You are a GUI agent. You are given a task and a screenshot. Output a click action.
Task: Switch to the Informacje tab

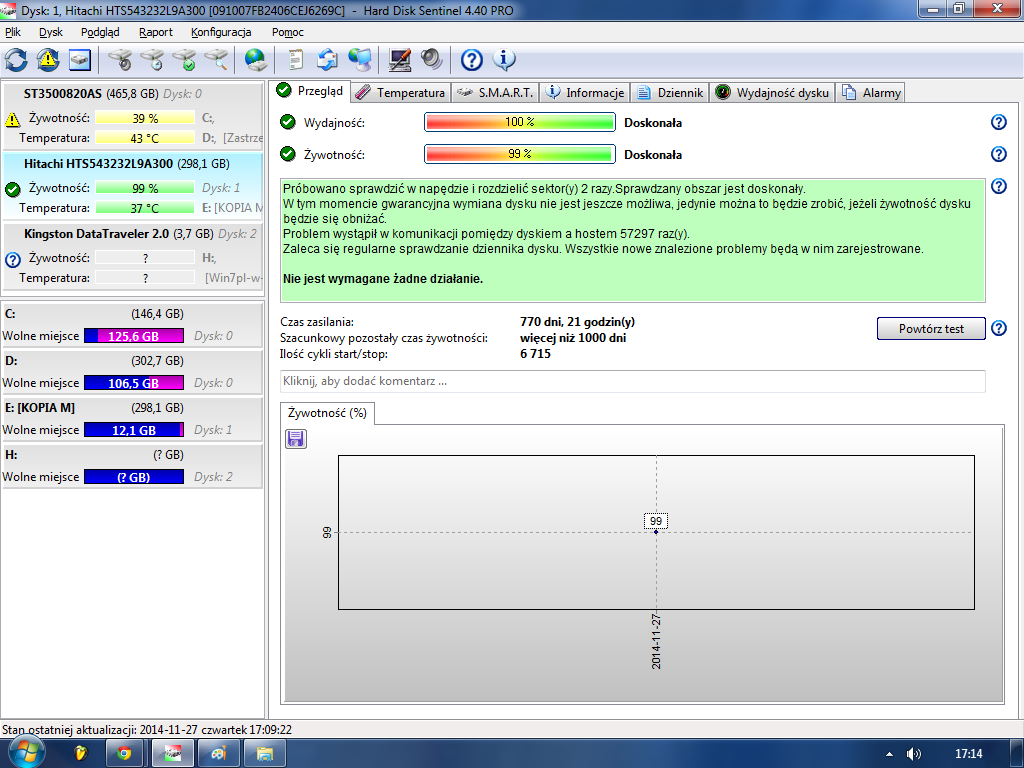click(585, 93)
